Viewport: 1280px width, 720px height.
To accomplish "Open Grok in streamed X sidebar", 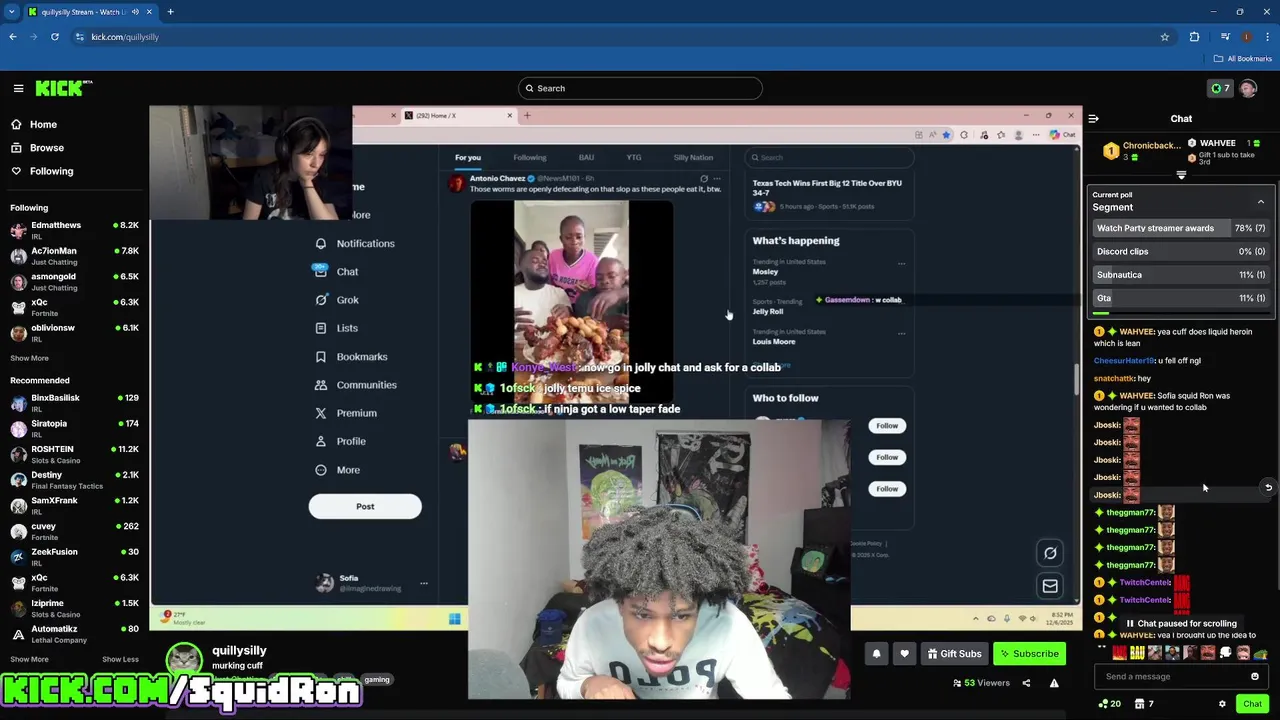I will [x=337, y=300].
